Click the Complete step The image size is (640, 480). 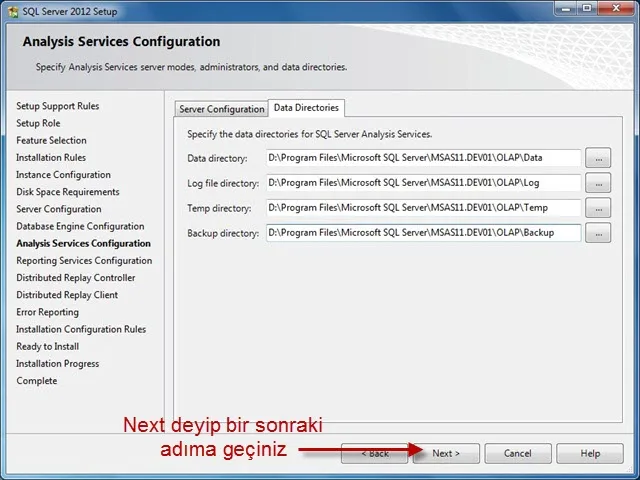[x=37, y=380]
